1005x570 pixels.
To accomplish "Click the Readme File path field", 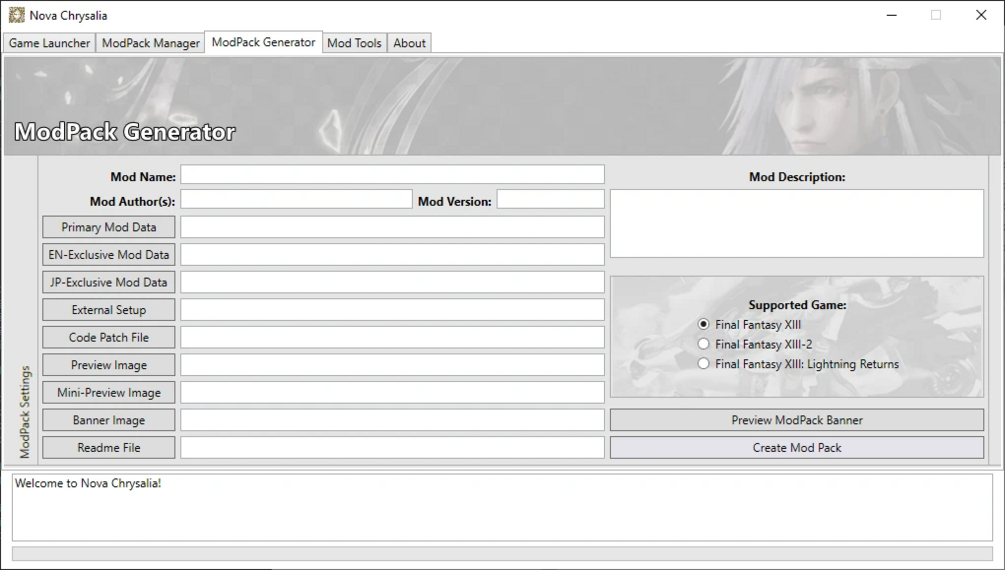I will coord(392,448).
